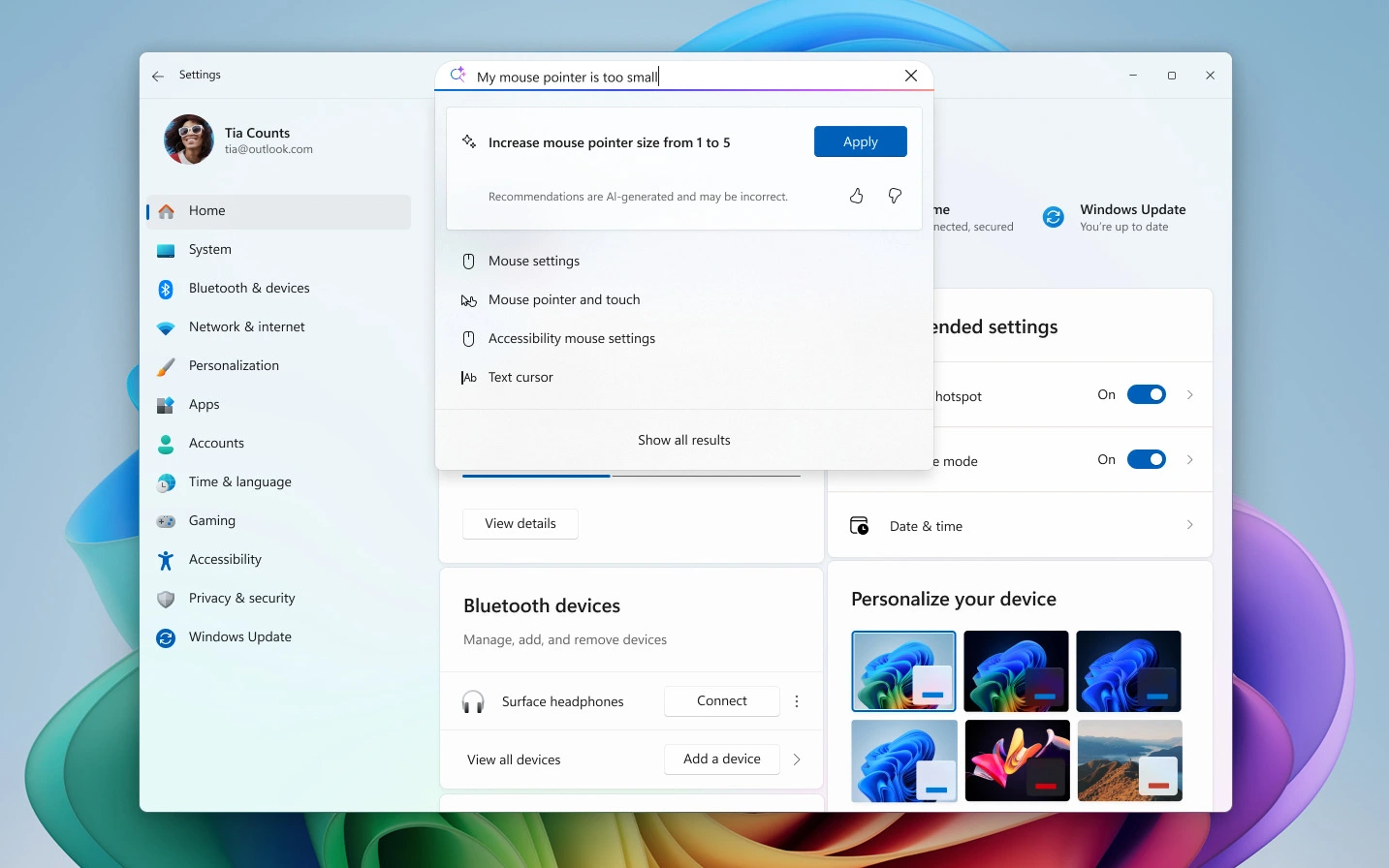This screenshot has width=1389, height=868.
Task: Click the Windows Update sync icon in header
Action: (1054, 217)
